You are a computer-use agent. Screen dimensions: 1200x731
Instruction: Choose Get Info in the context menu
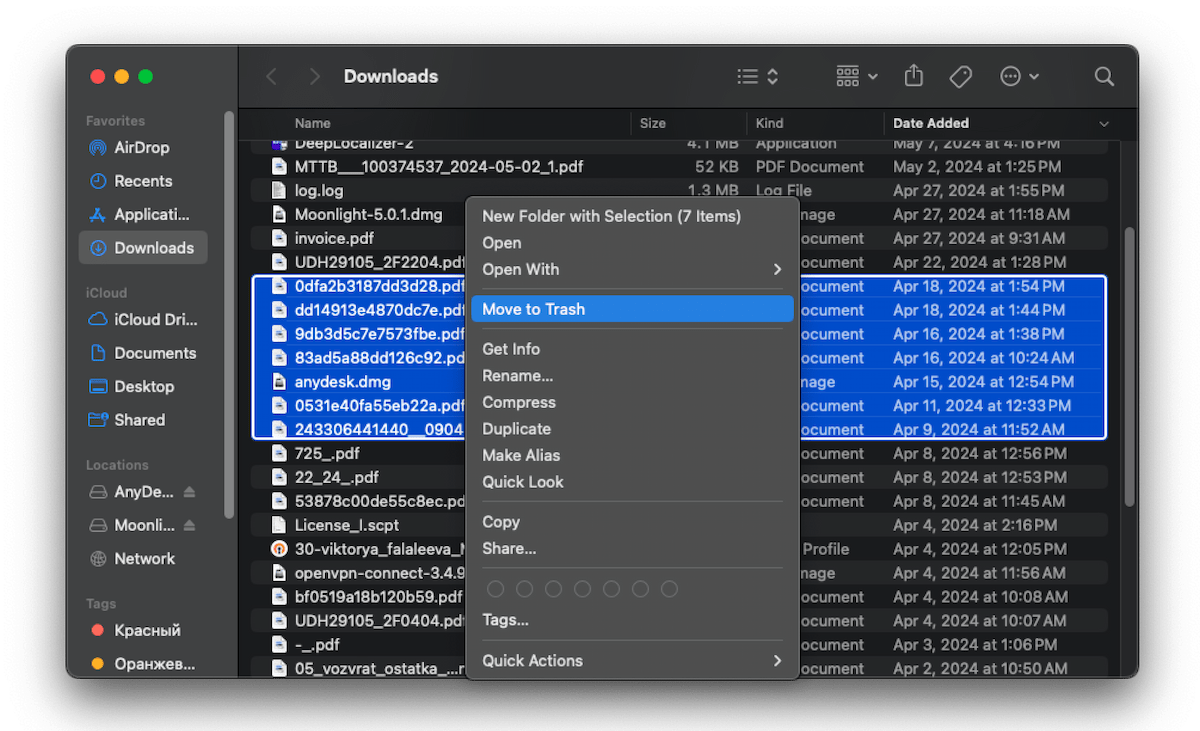tap(632, 349)
